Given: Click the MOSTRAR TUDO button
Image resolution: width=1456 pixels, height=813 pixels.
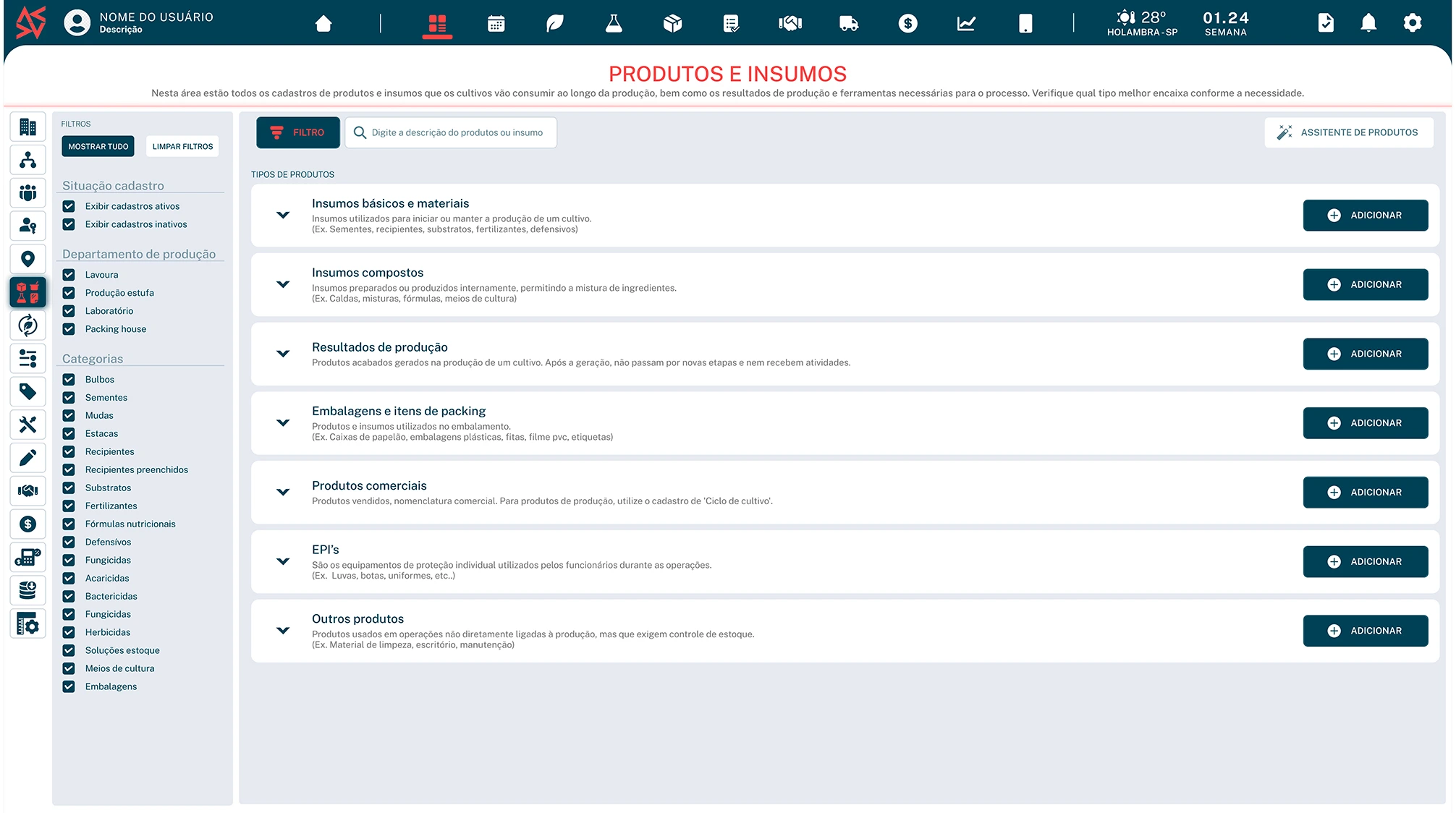Looking at the screenshot, I should coord(98,147).
